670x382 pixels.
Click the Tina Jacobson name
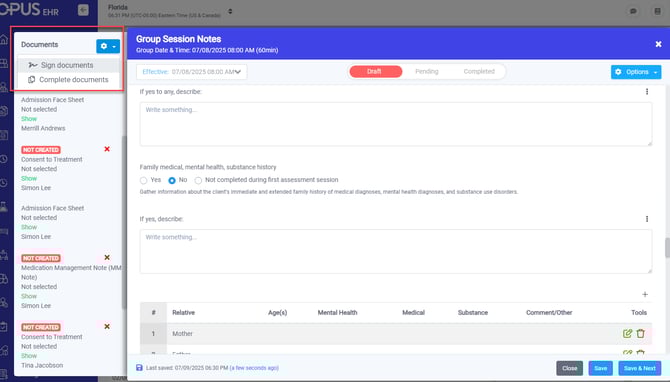click(42, 365)
